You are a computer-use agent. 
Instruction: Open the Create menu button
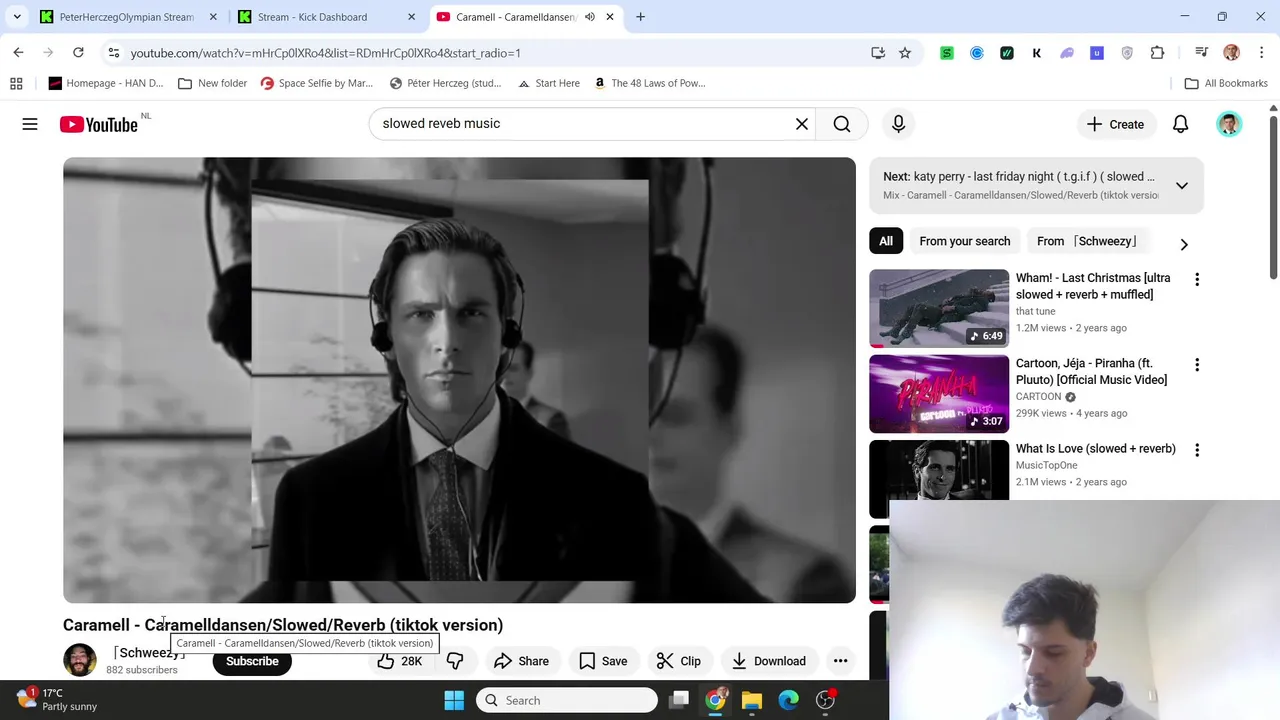coord(1115,124)
